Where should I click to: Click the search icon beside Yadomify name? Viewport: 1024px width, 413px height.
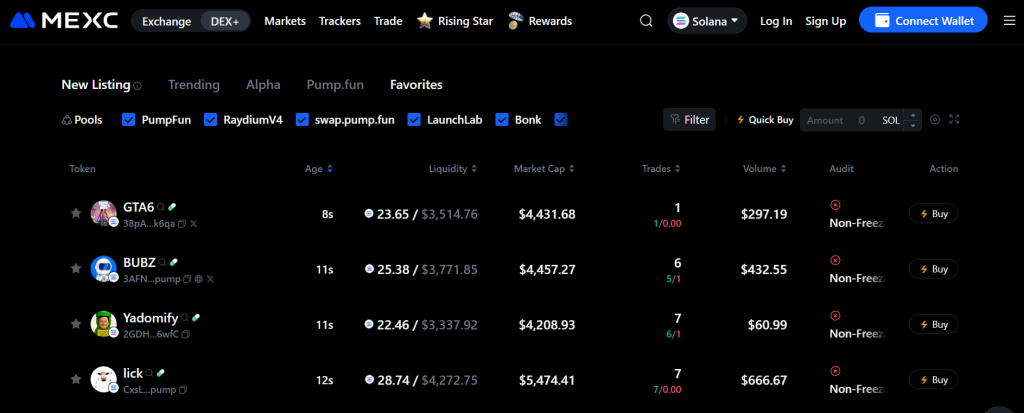coord(185,318)
